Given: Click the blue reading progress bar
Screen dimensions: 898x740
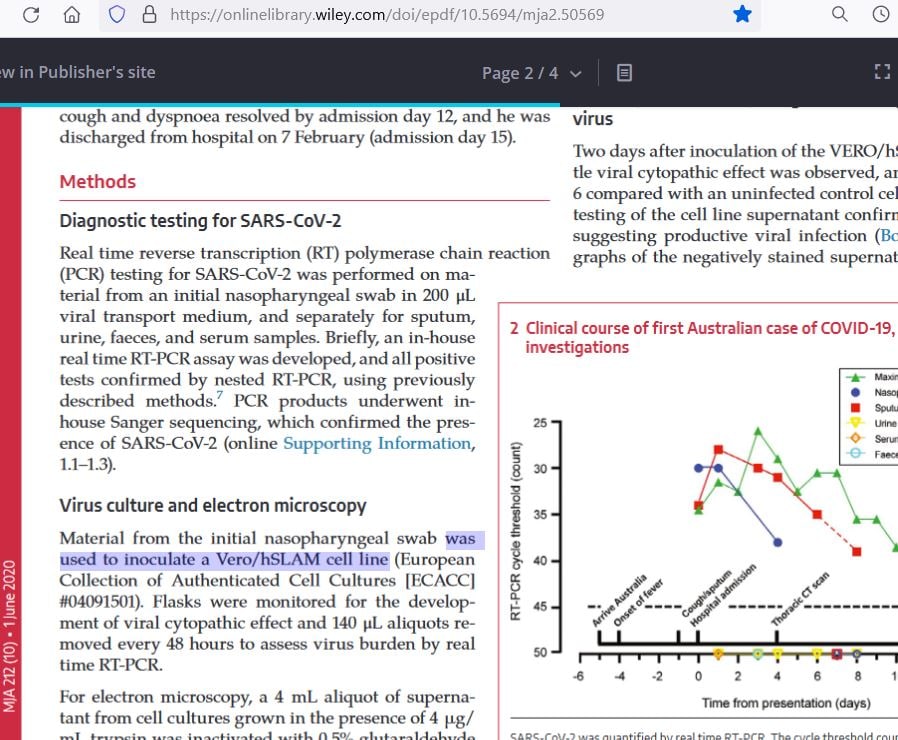Looking at the screenshot, I should click(x=280, y=104).
